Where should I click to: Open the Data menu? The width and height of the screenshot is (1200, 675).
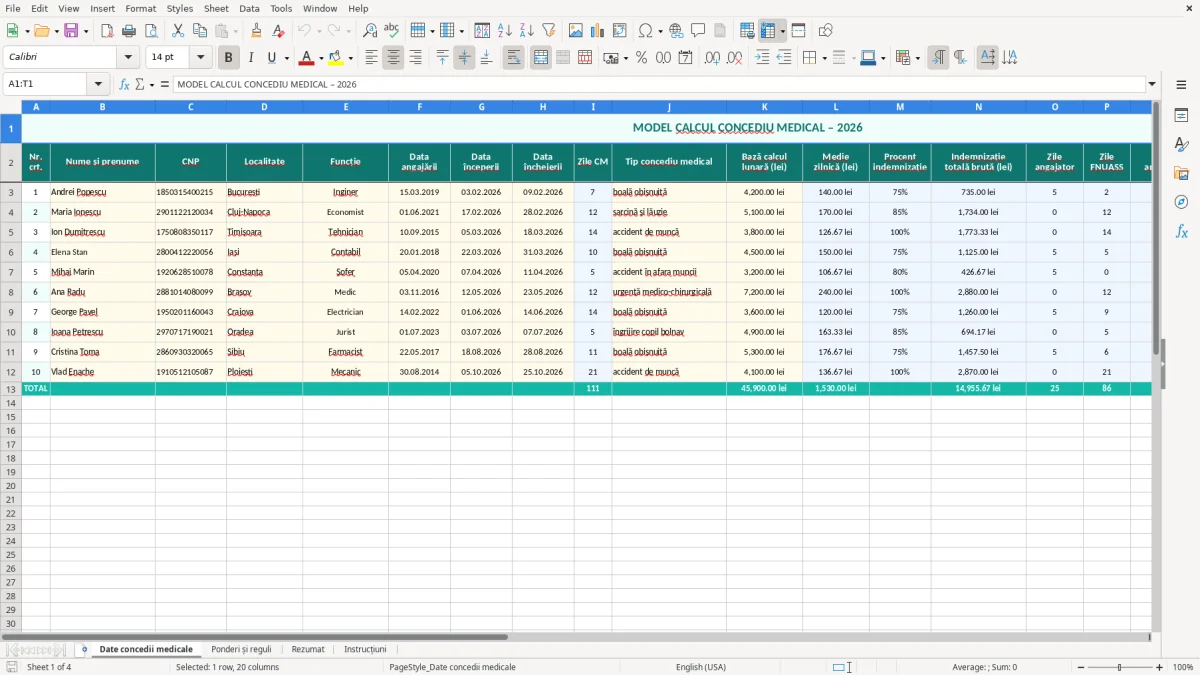coord(249,8)
